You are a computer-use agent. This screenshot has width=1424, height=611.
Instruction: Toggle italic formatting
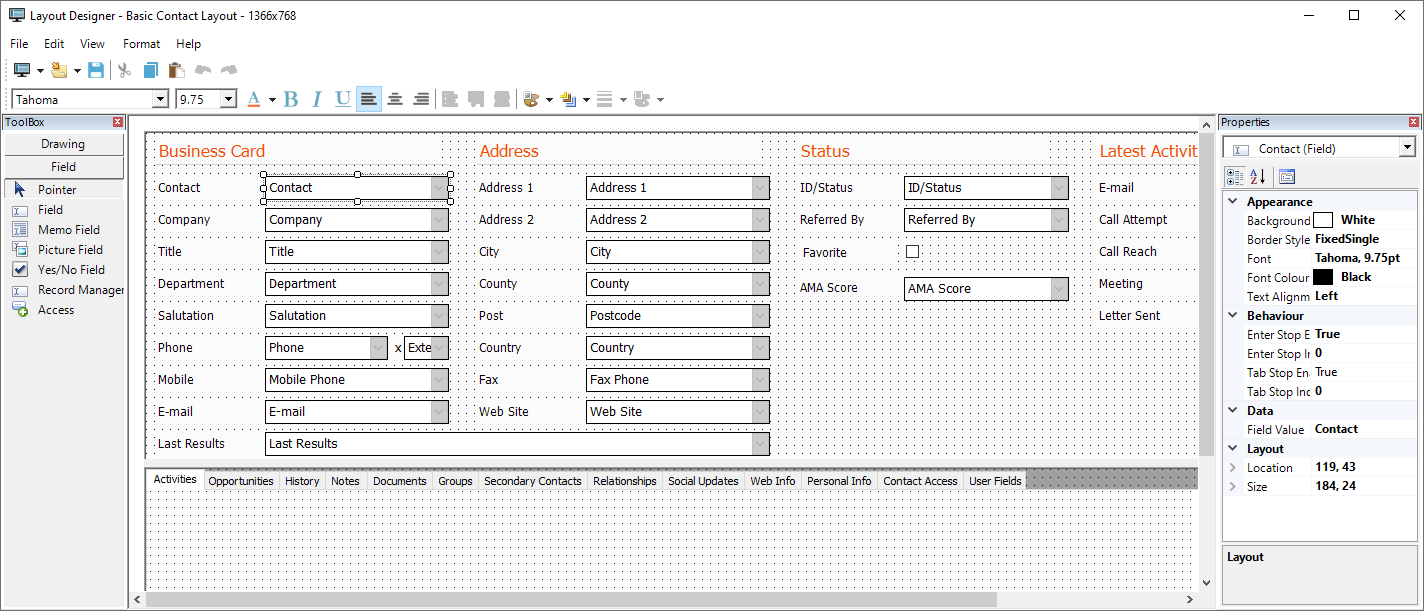point(316,99)
